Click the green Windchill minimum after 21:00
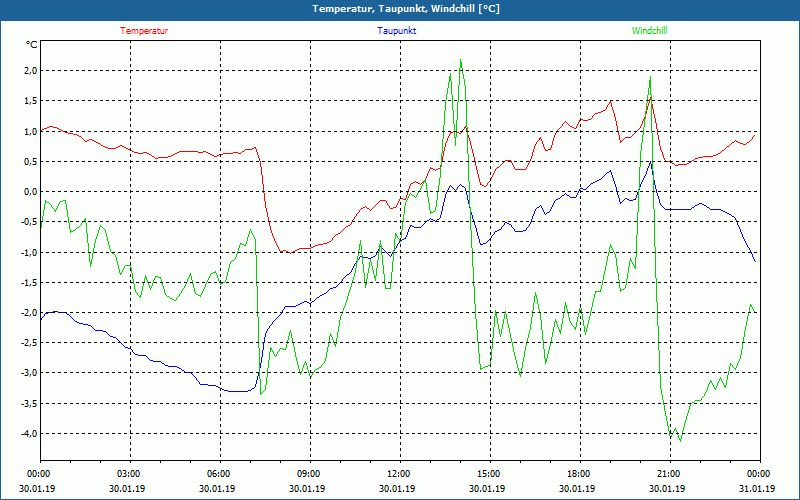800x500 pixels. 680,441
